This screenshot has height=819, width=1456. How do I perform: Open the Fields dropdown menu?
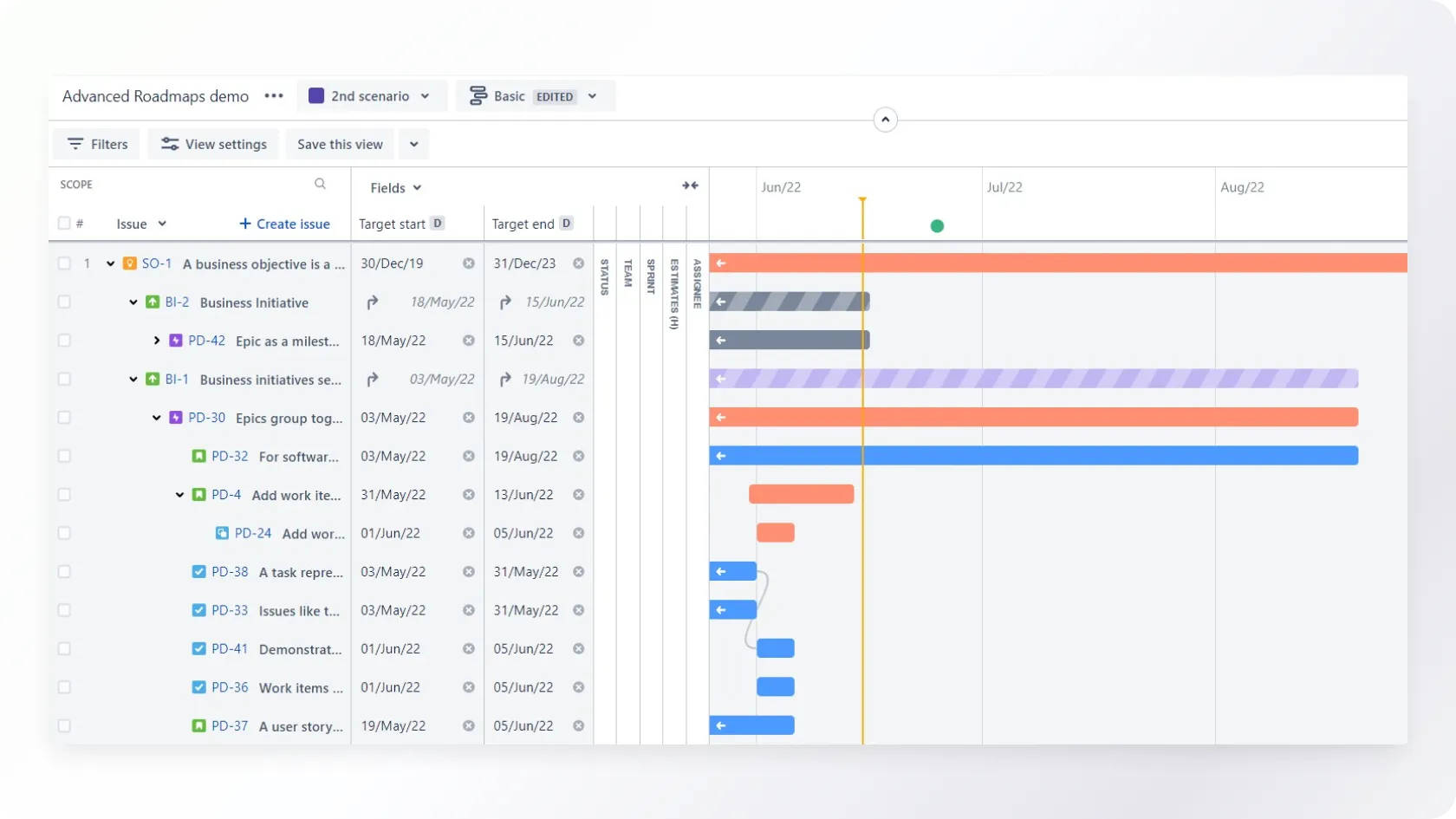point(395,188)
